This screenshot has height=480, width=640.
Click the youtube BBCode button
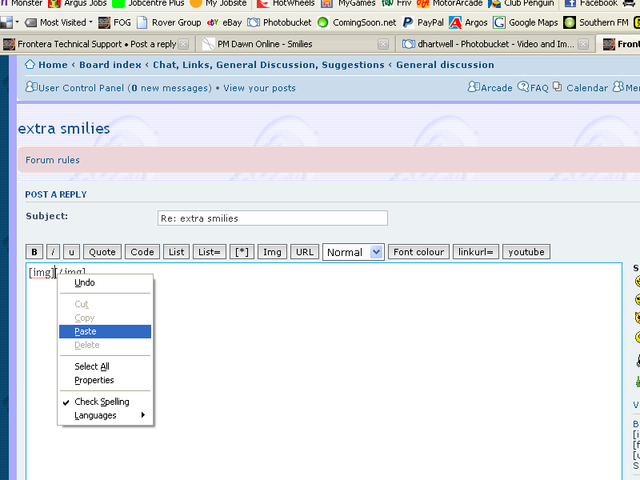(x=526, y=252)
